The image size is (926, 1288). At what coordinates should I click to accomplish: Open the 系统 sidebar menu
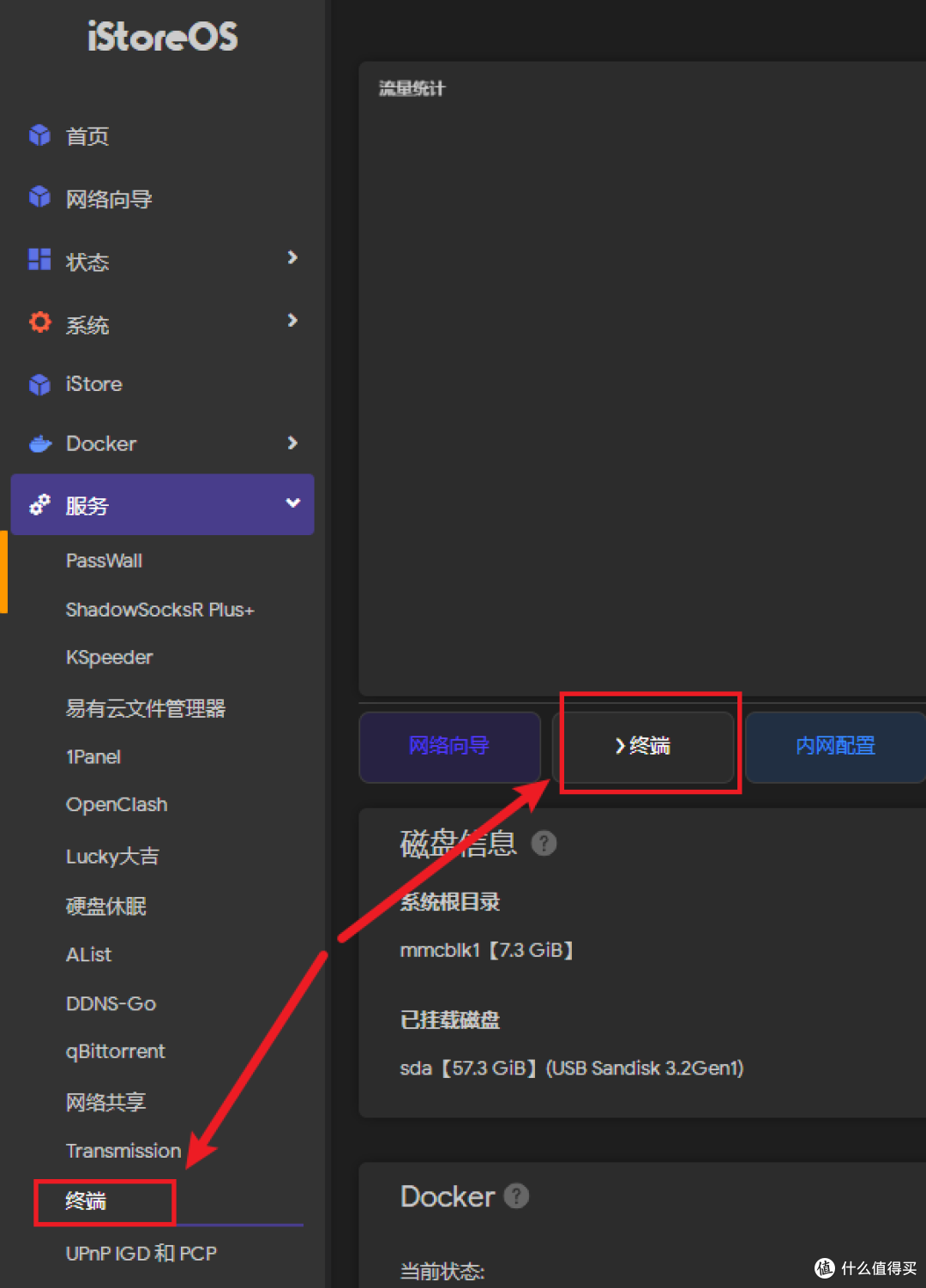pos(87,325)
